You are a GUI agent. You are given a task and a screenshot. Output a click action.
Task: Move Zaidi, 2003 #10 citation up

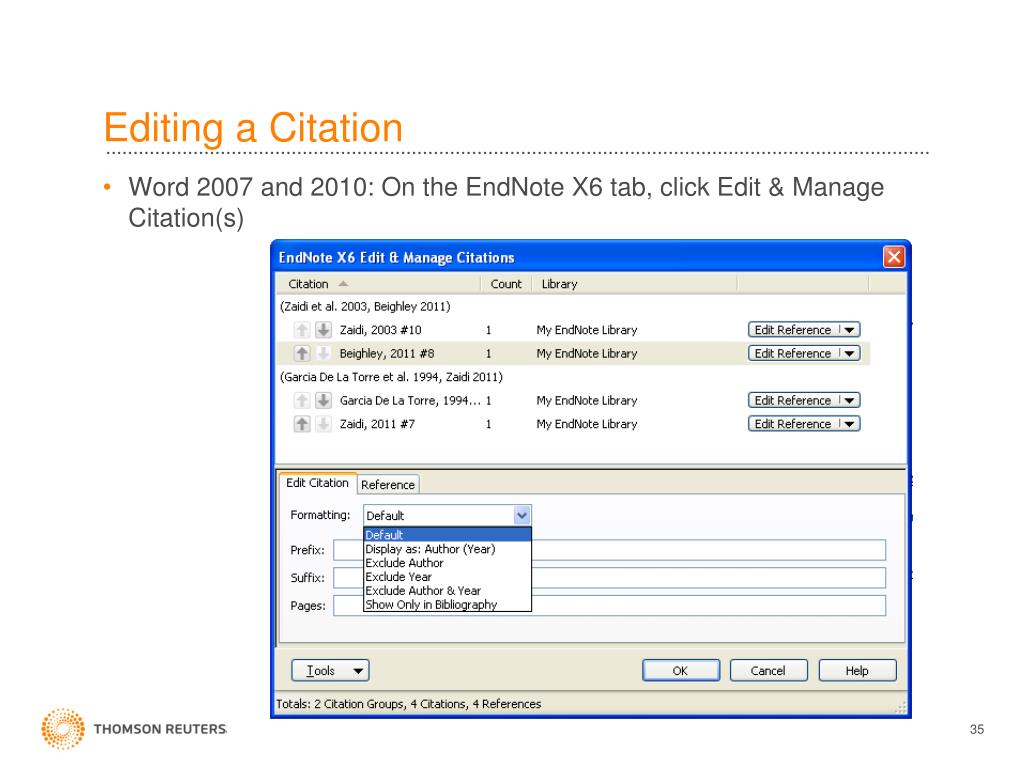click(x=302, y=330)
